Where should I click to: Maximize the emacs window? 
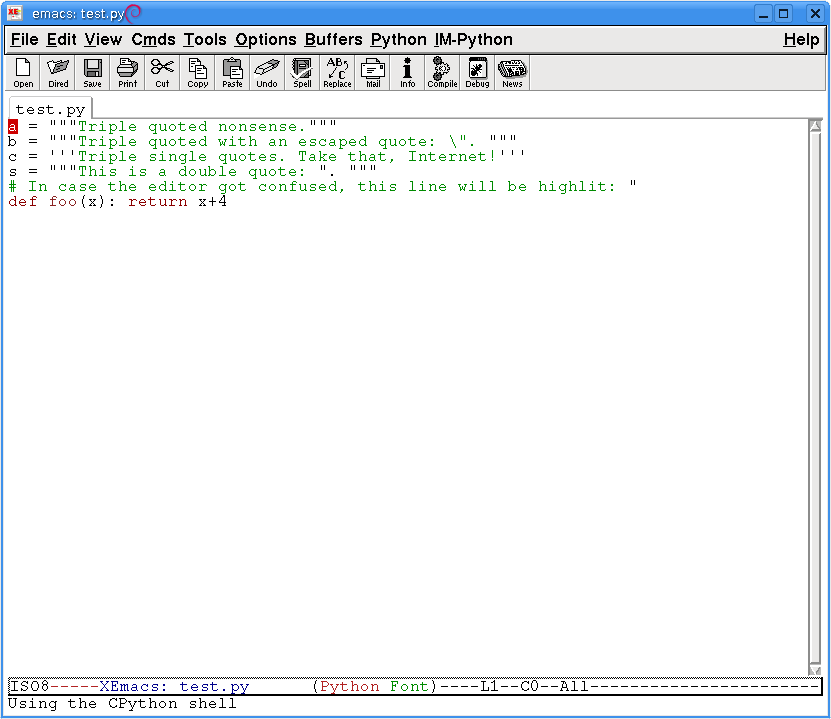click(x=783, y=13)
